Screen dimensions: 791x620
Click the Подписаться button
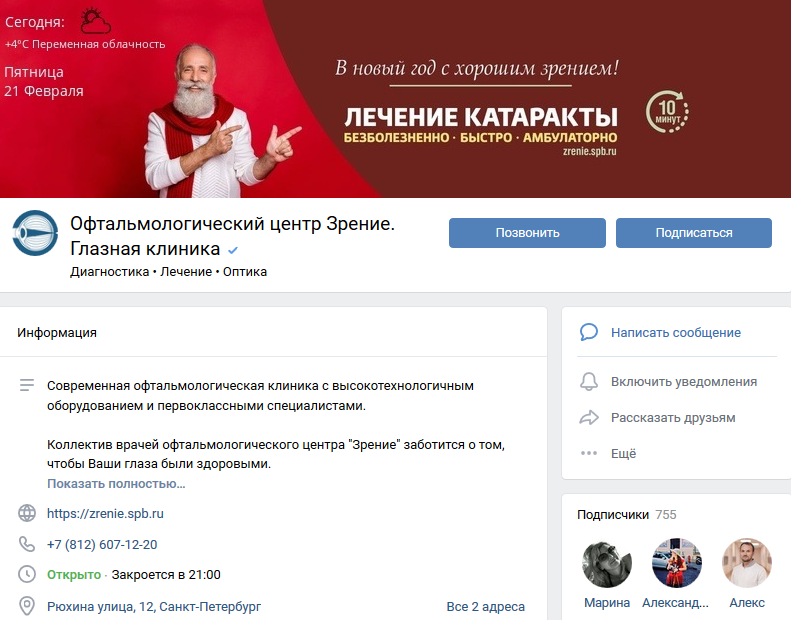[694, 233]
